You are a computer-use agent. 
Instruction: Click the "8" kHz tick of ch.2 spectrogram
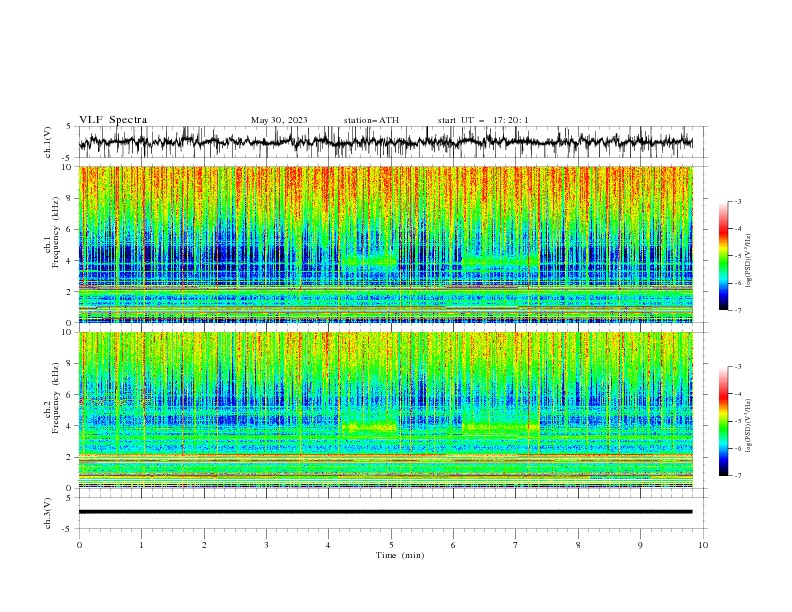point(71,364)
